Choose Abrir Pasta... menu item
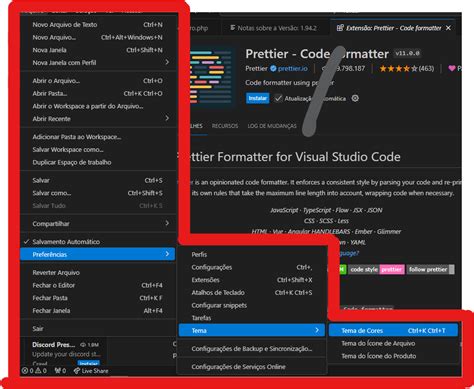The width and height of the screenshot is (474, 389). click(x=98, y=93)
